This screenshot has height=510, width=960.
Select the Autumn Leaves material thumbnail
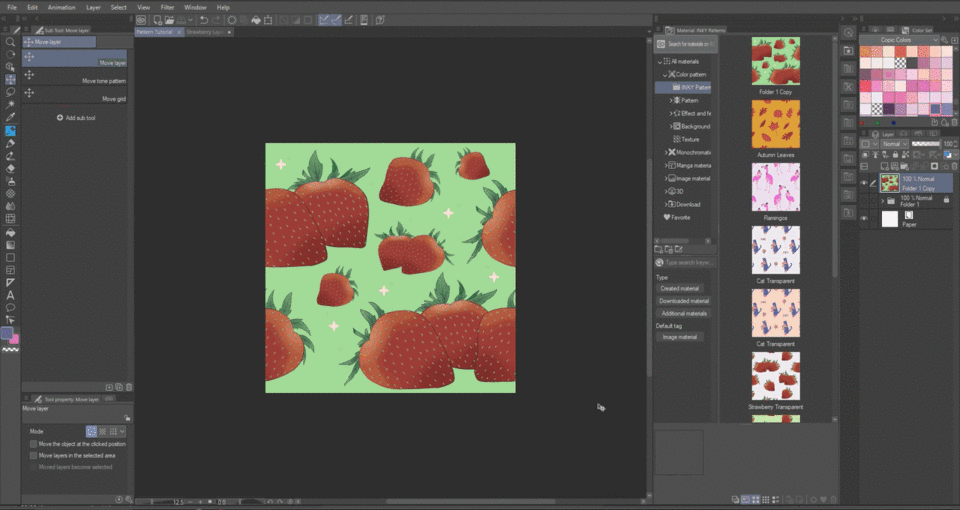(x=775, y=125)
